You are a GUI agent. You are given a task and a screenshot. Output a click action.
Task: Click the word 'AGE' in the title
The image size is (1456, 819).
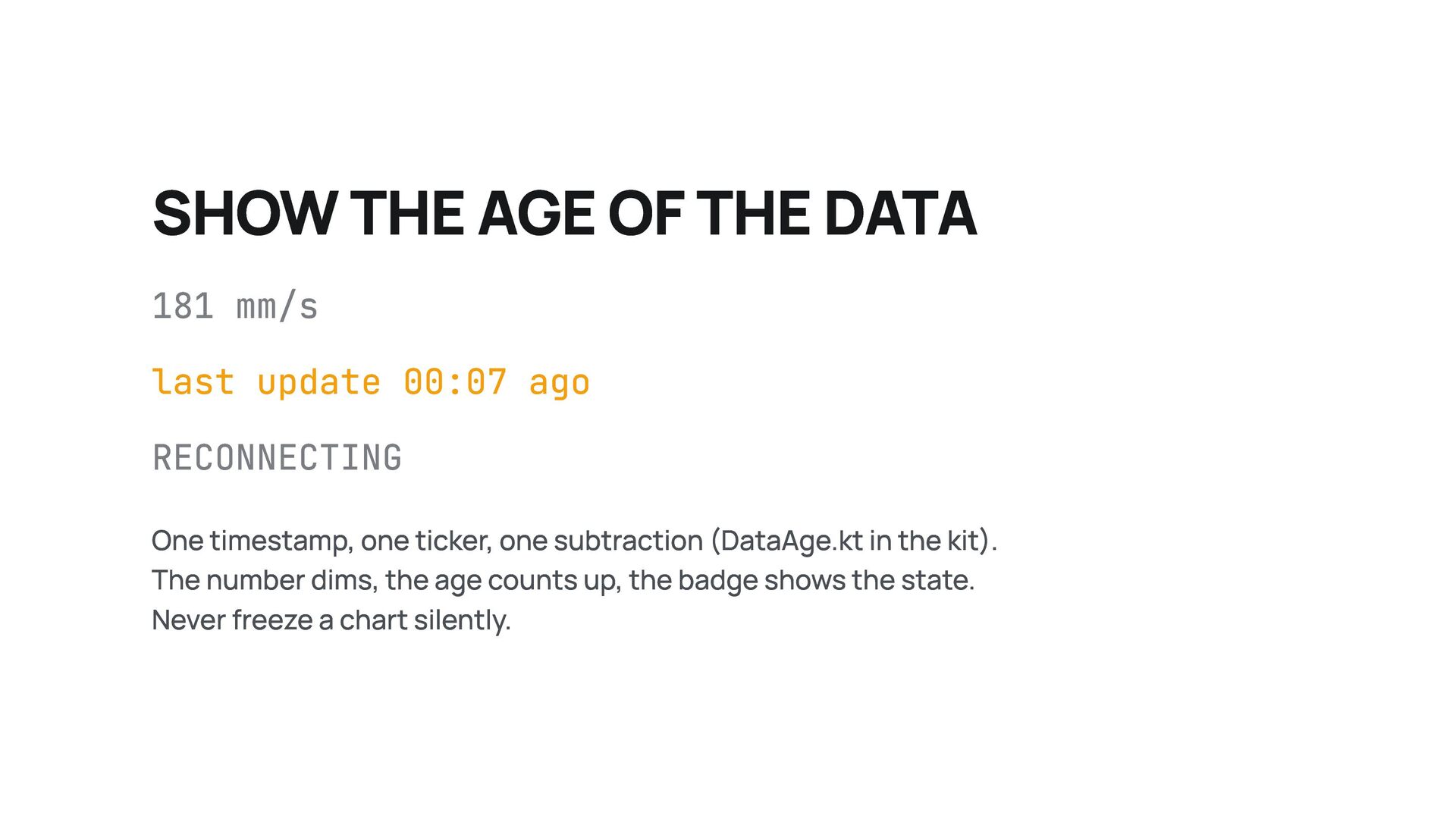[x=537, y=214]
